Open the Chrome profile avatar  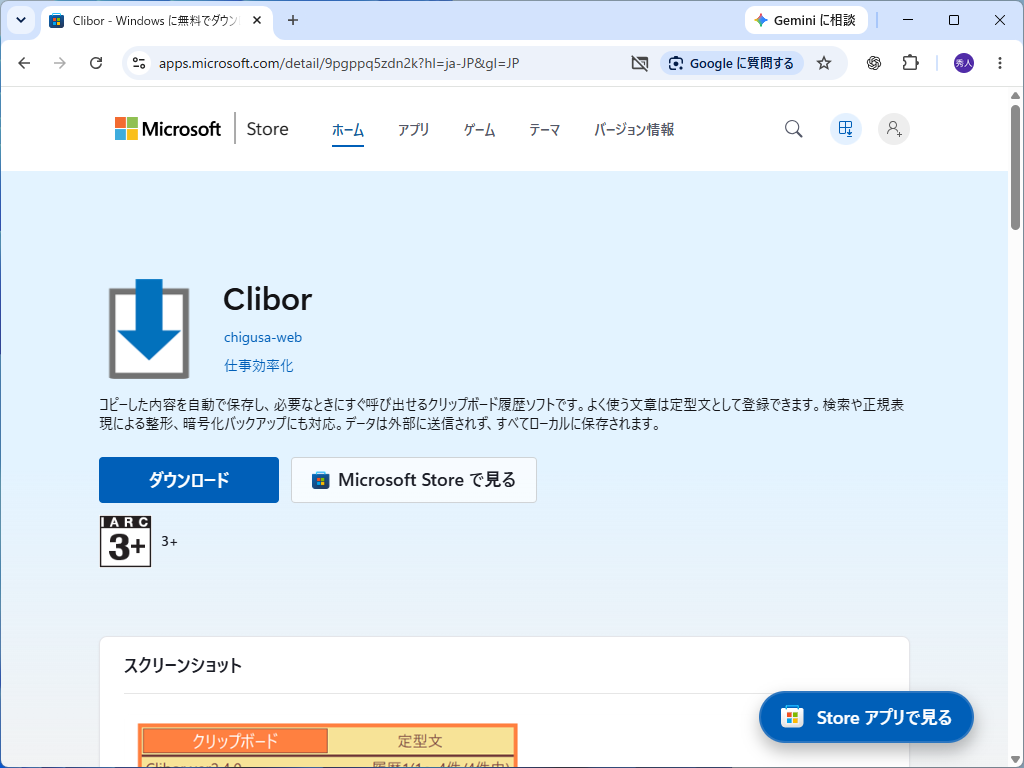pyautogui.click(x=964, y=63)
